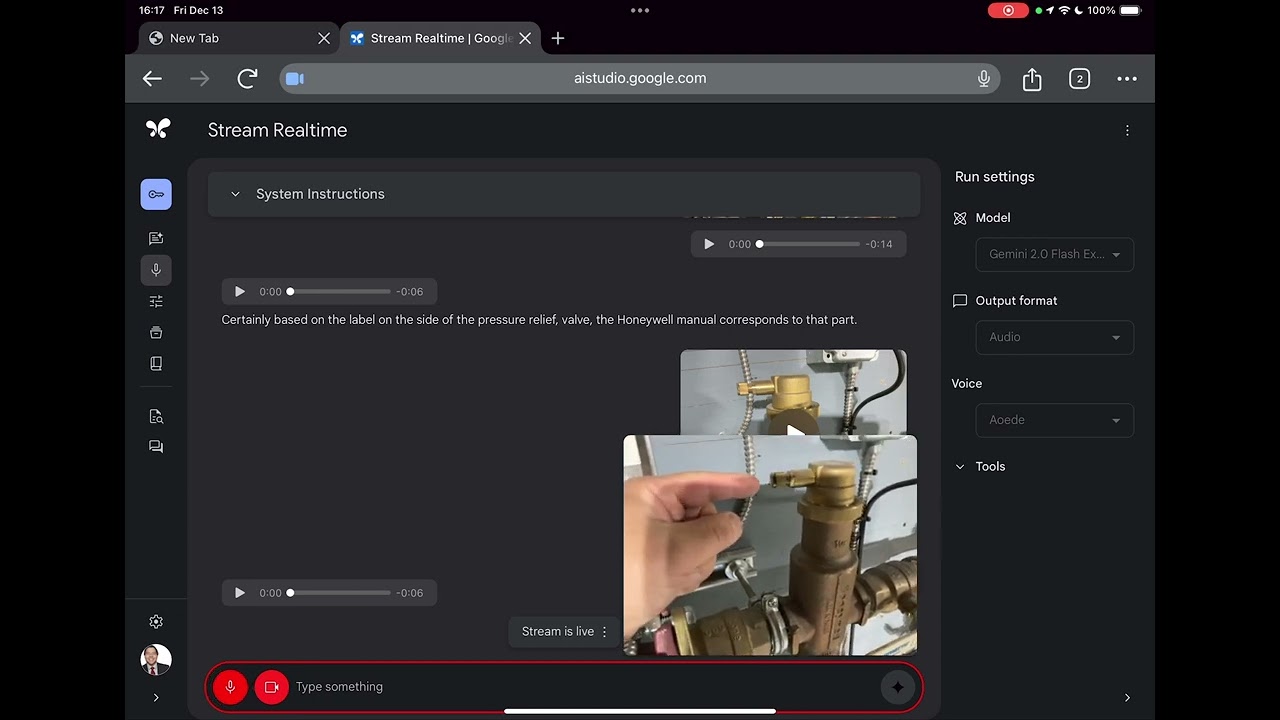Click the Voice label
Image resolution: width=1280 pixels, height=720 pixels.
(967, 384)
